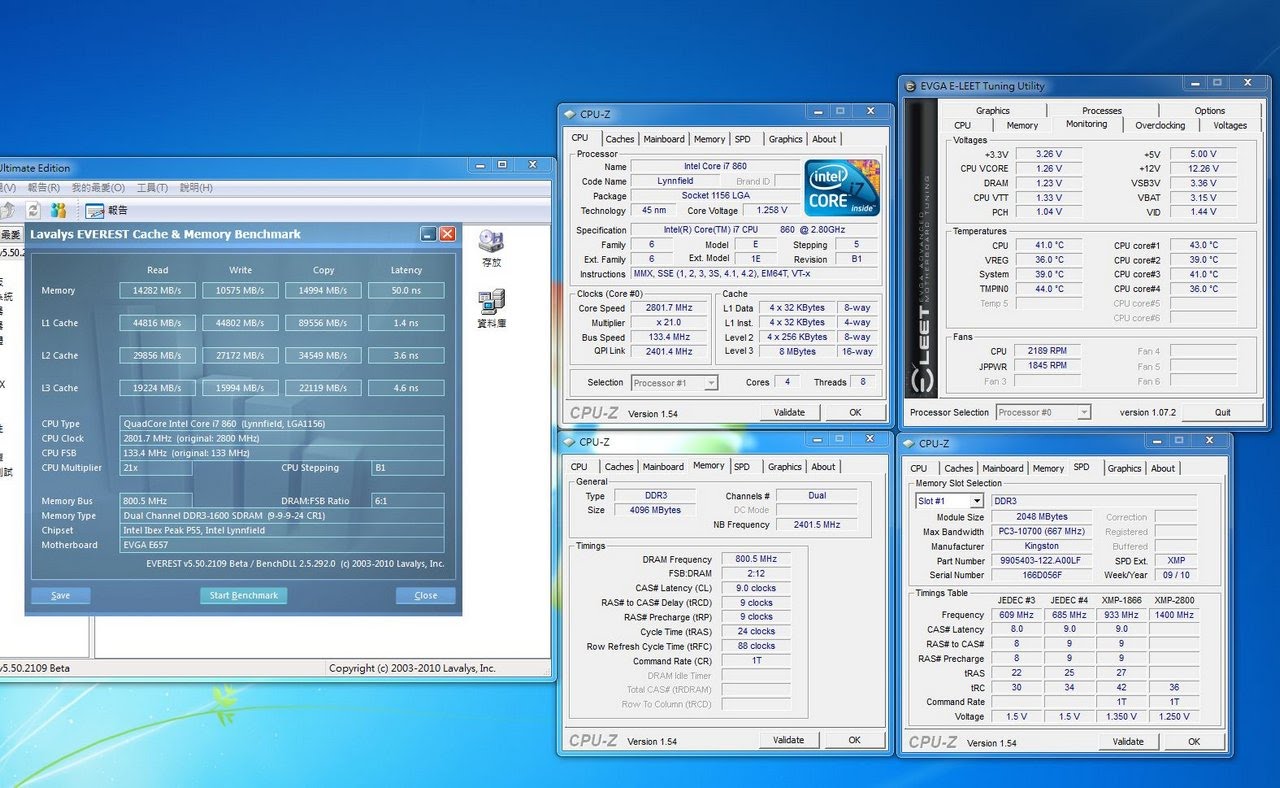
Task: Open the CPU tab in E-LEET
Action: (962, 125)
